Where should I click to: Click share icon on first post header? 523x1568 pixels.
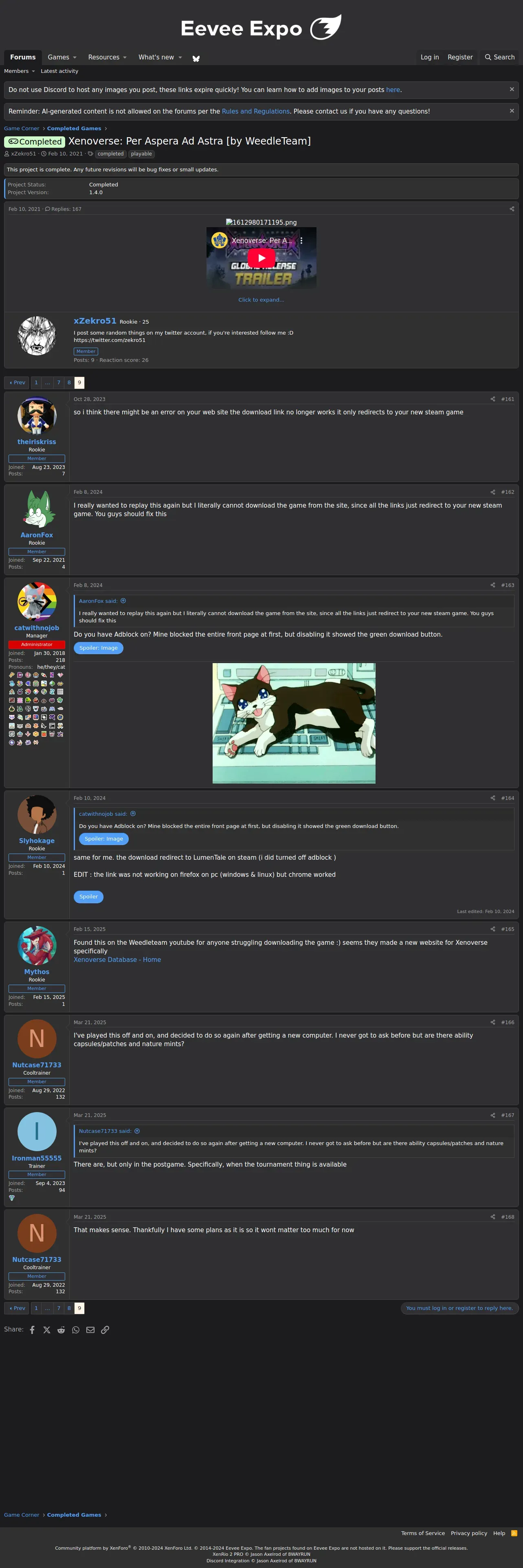click(512, 209)
